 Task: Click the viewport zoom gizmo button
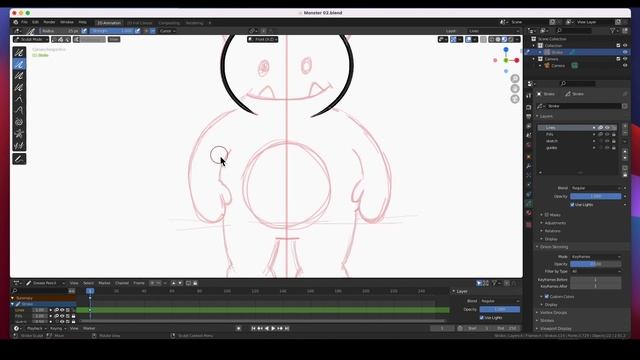coord(515,78)
